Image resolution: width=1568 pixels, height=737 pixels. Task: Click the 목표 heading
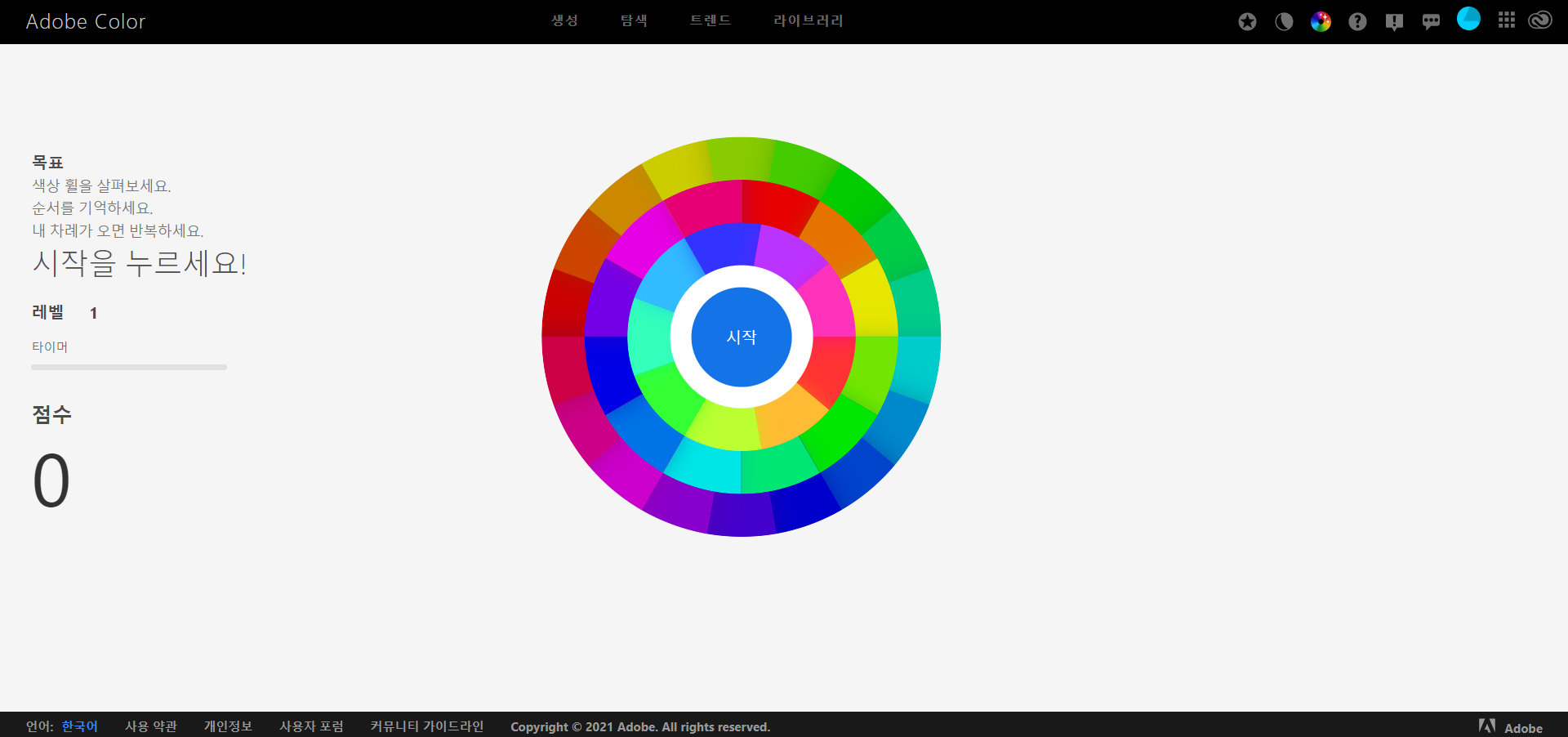[47, 162]
